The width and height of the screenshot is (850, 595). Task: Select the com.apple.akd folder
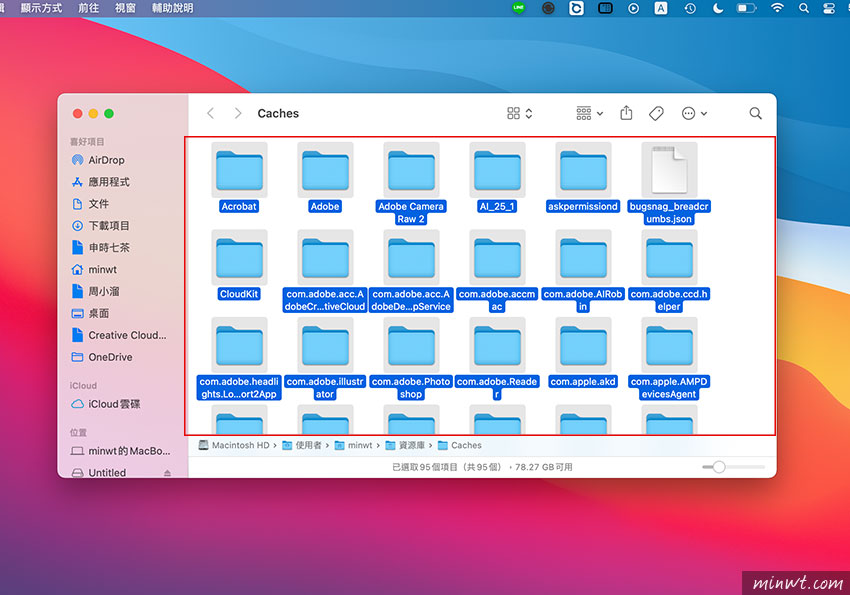pos(583,353)
